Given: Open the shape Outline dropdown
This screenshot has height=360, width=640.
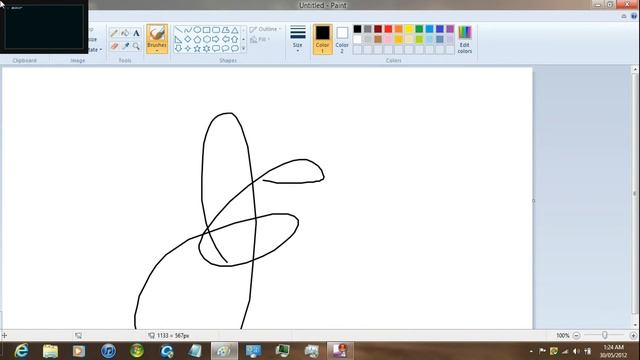Looking at the screenshot, I should click(265, 29).
